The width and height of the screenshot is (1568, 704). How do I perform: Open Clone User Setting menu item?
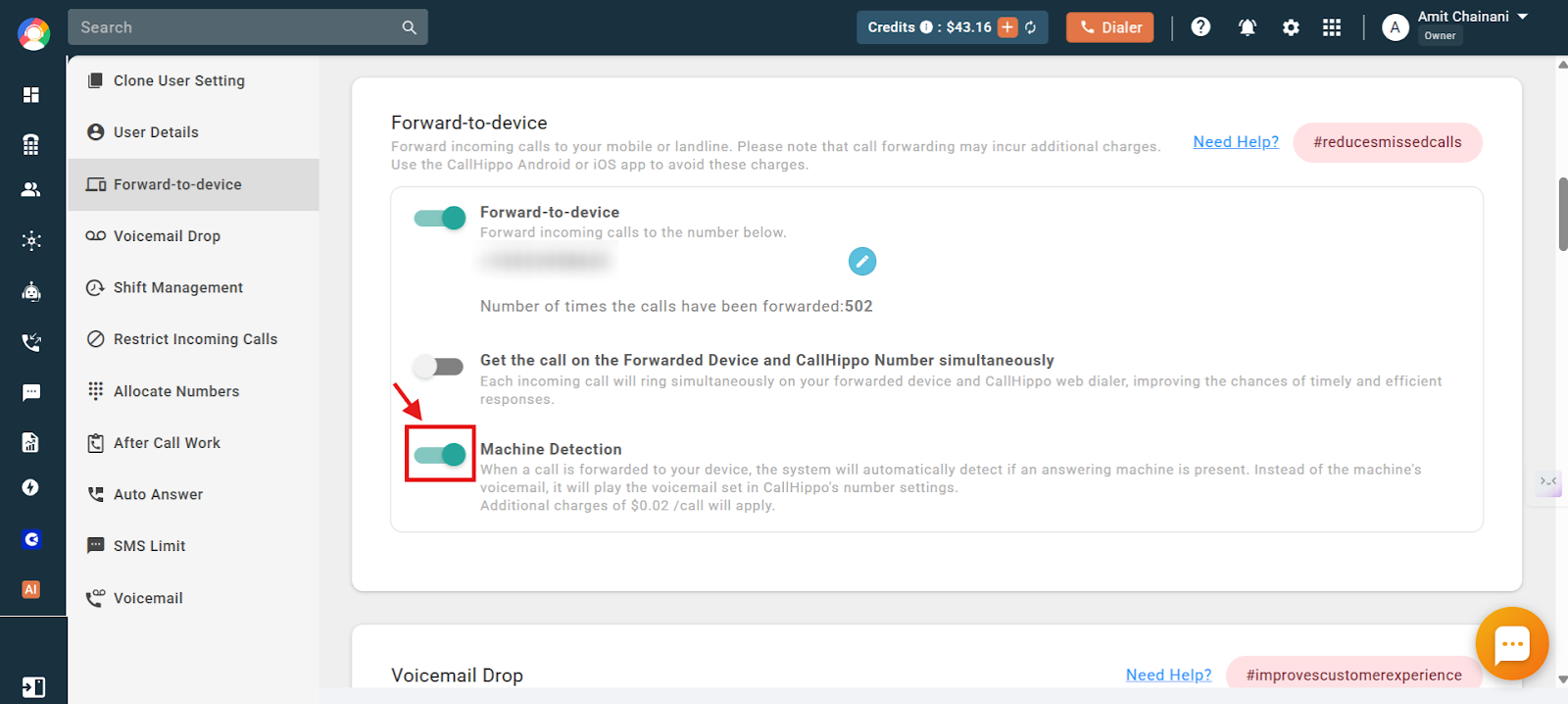pyautogui.click(x=193, y=80)
